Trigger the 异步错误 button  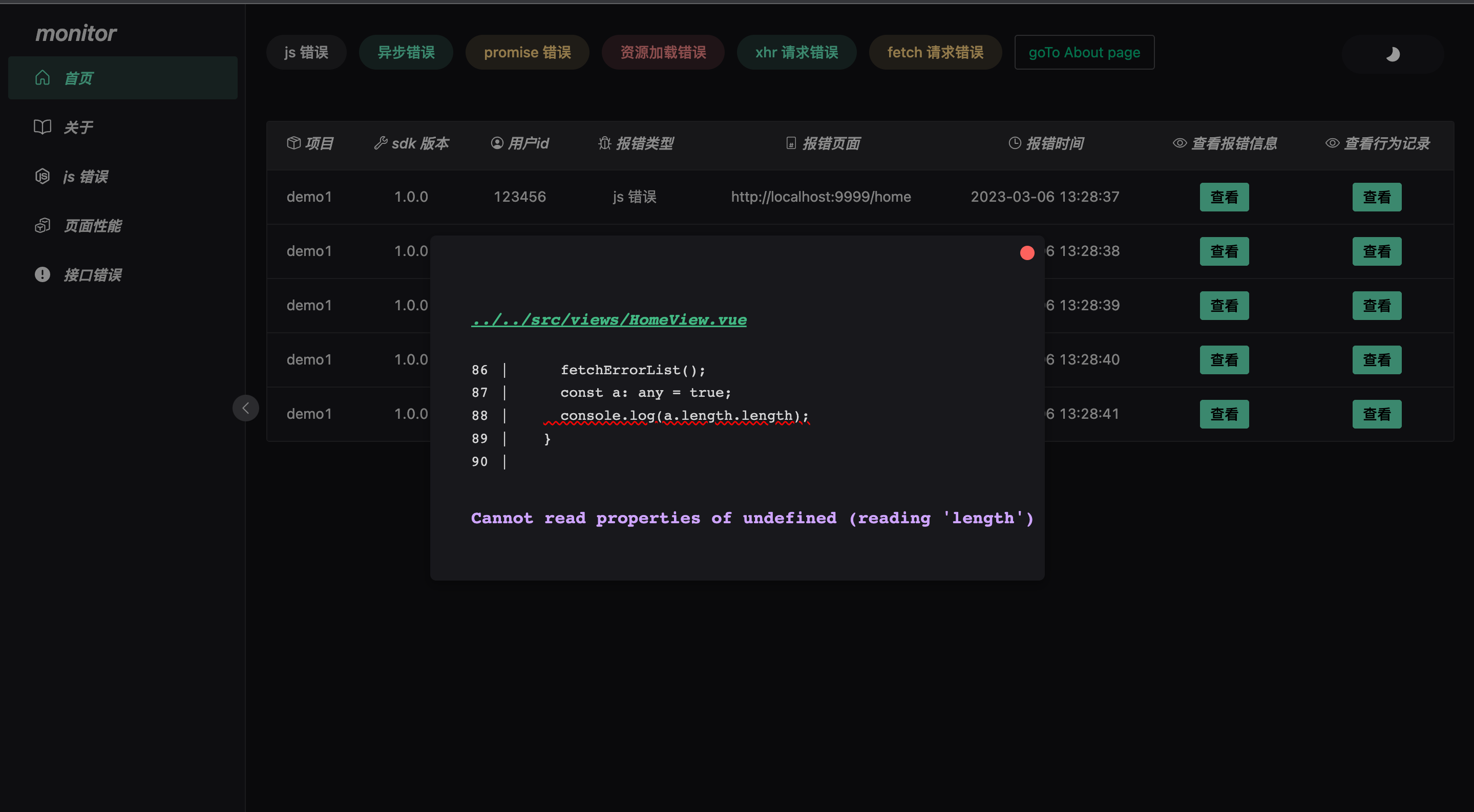(406, 52)
